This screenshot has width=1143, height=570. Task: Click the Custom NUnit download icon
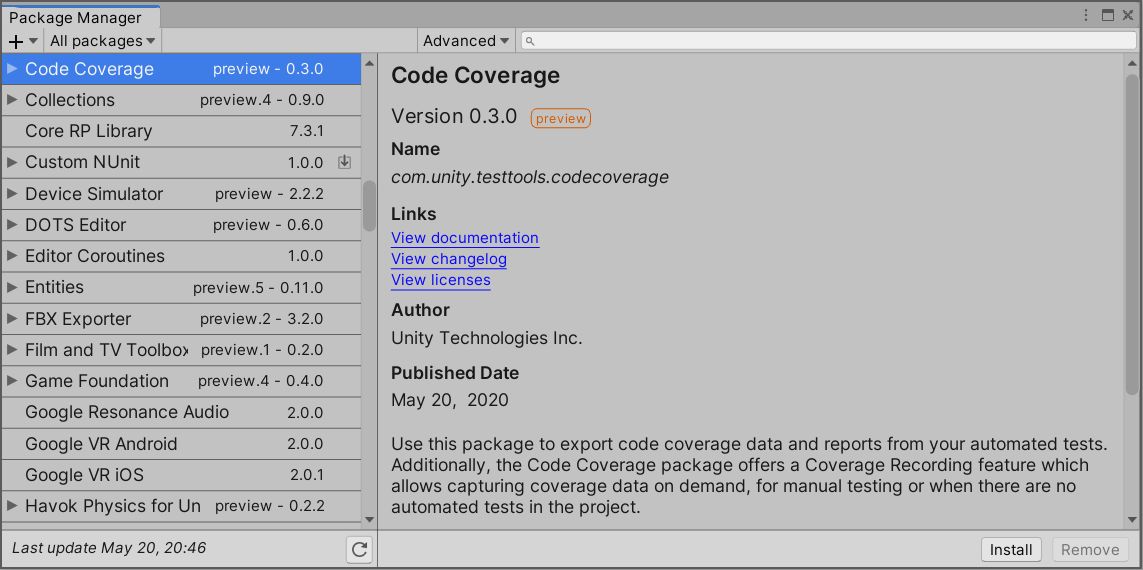[x=344, y=162]
